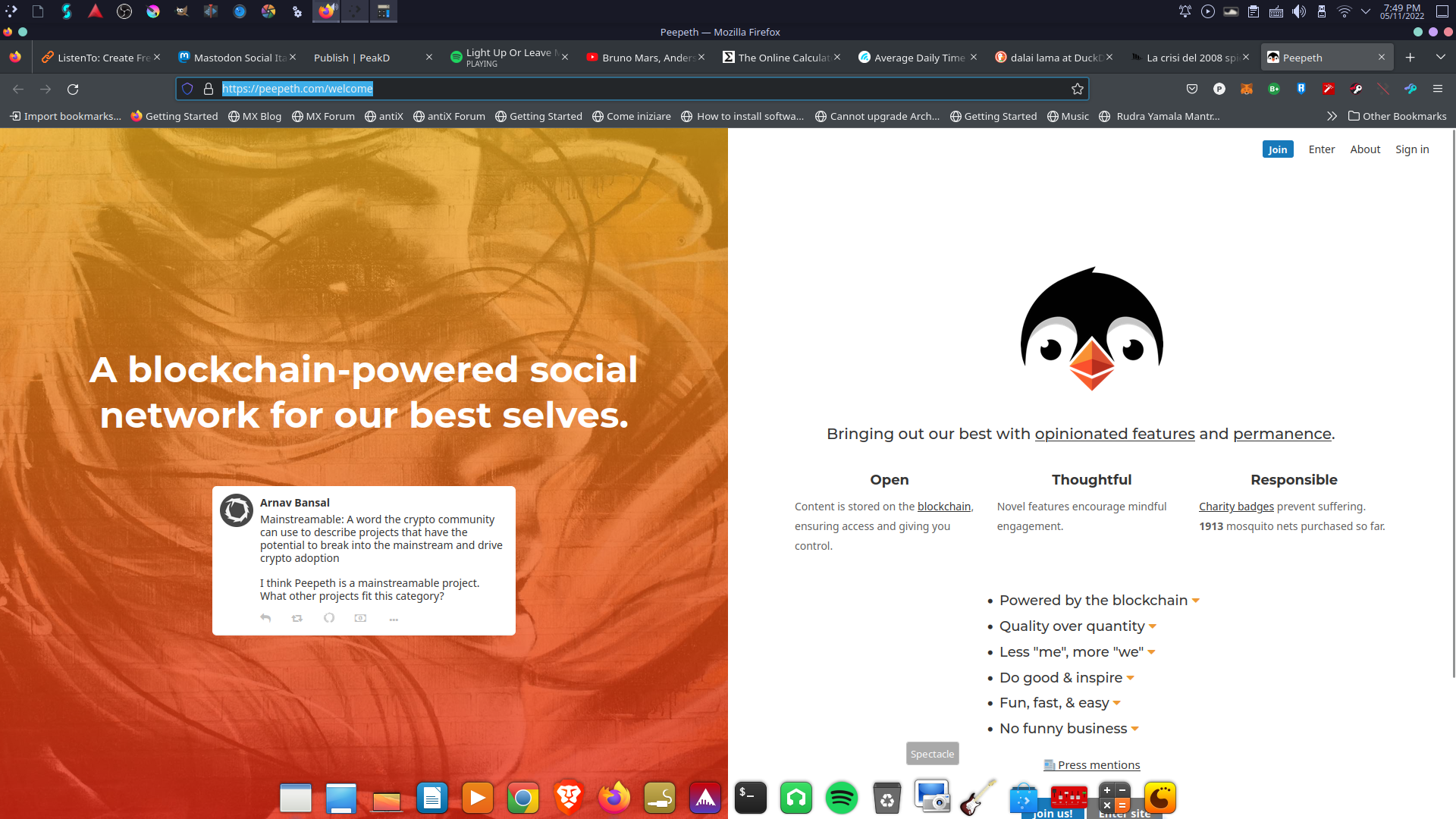Close the Peepeth tab
The image size is (1456, 819).
tap(1382, 57)
